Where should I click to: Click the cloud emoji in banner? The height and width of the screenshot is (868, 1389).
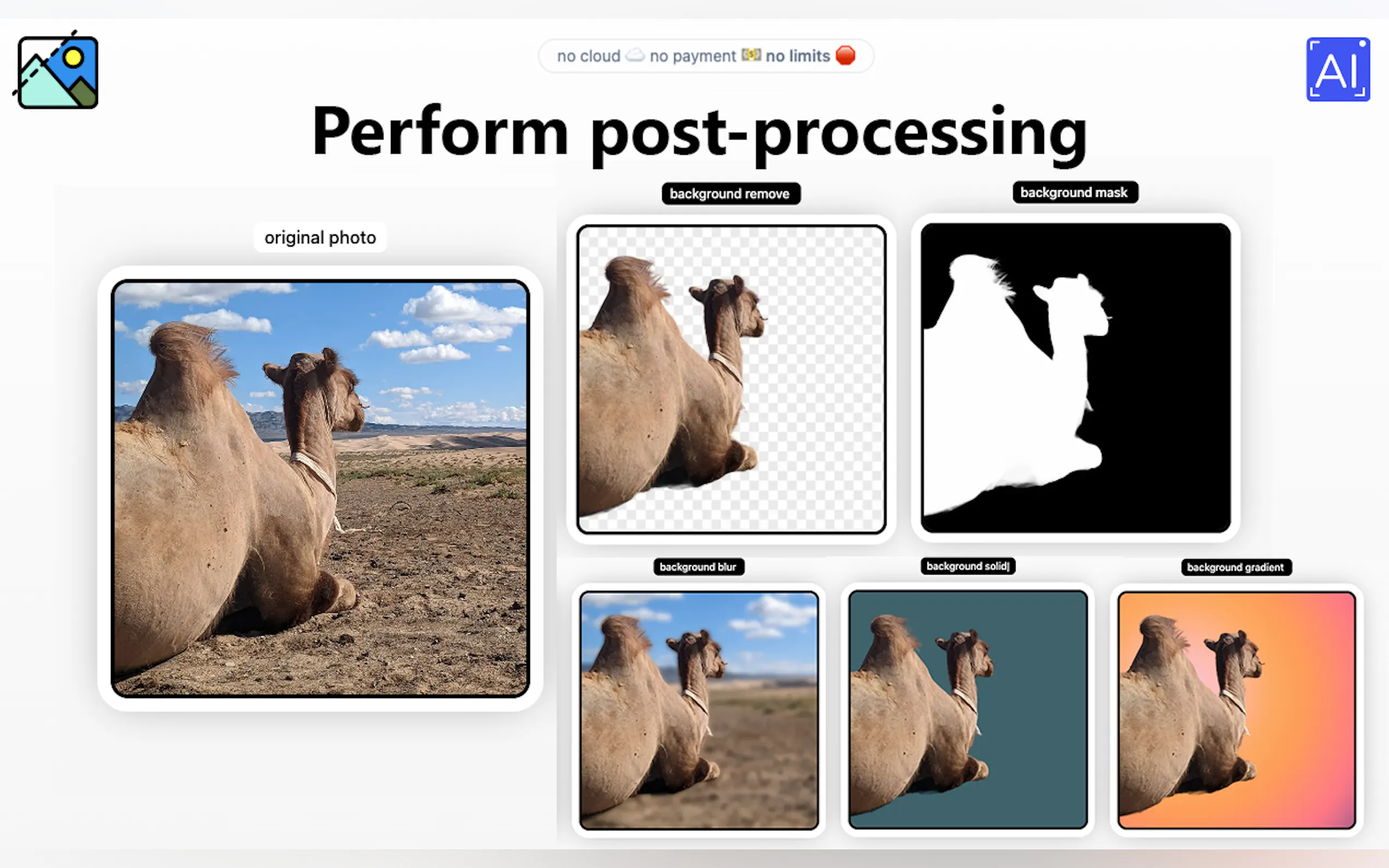(x=634, y=56)
